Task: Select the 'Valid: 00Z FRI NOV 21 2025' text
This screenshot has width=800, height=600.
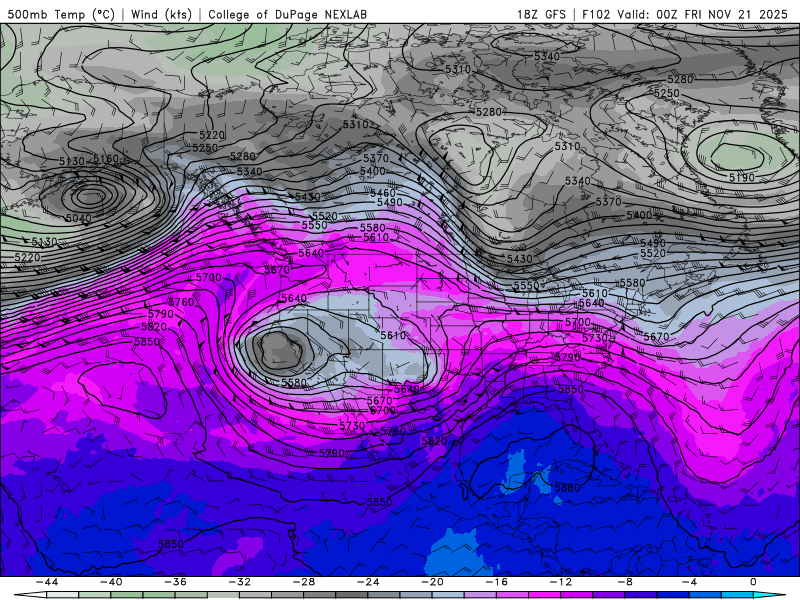Action: [x=702, y=14]
